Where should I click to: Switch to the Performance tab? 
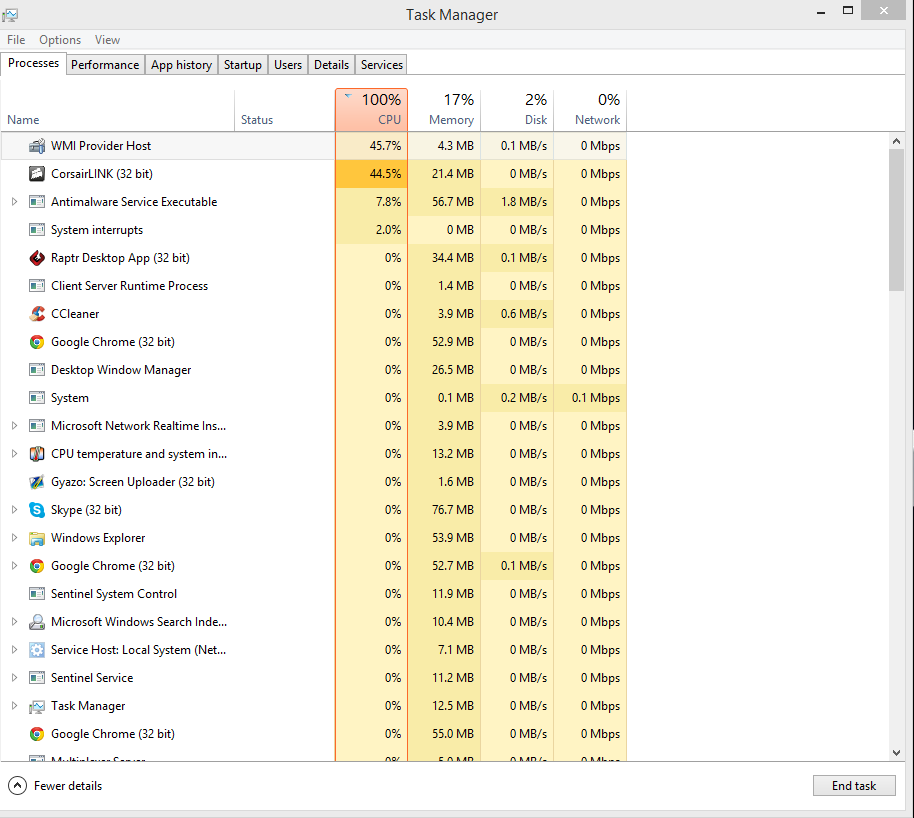[105, 65]
